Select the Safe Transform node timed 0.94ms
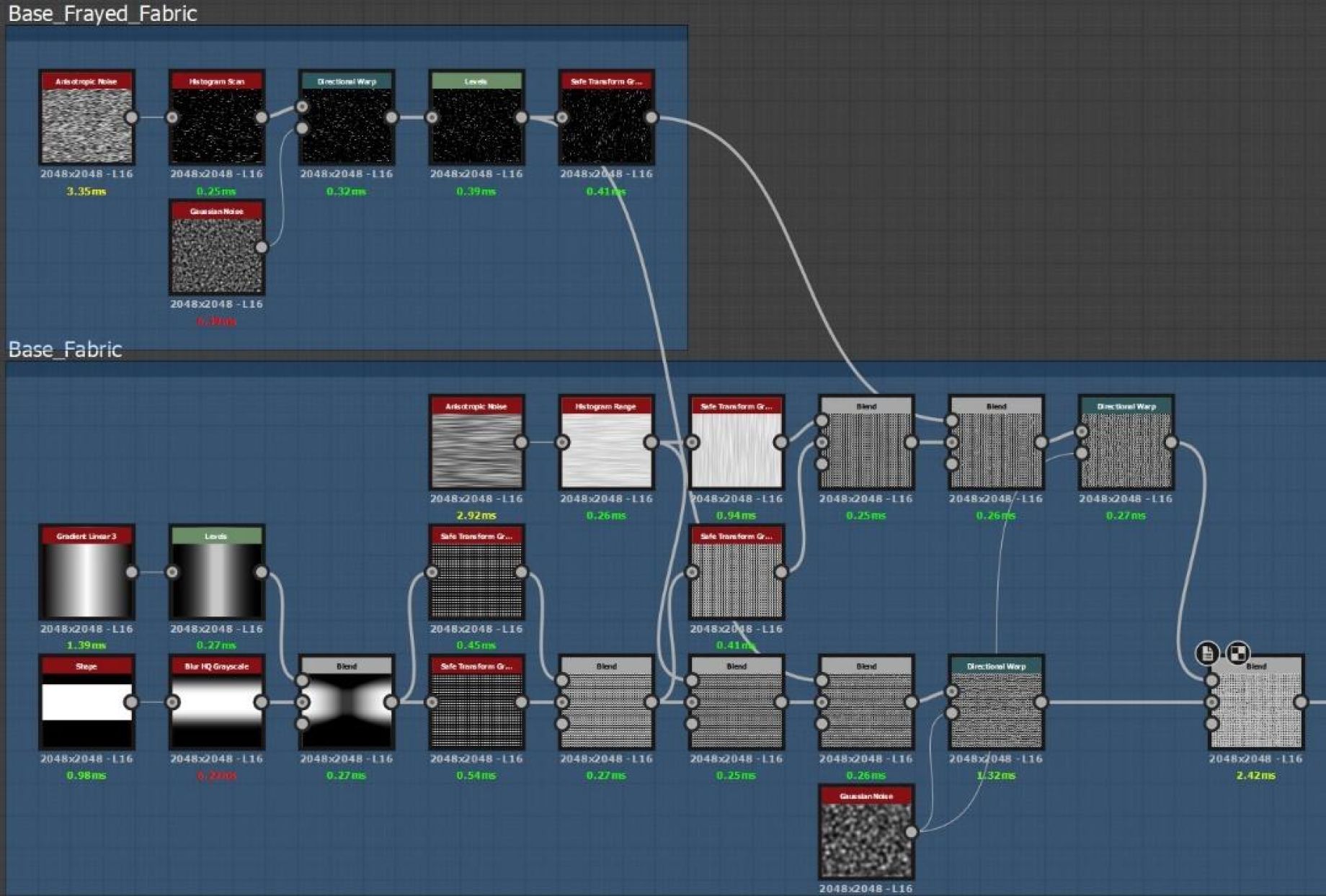The image size is (1326, 896). point(737,442)
